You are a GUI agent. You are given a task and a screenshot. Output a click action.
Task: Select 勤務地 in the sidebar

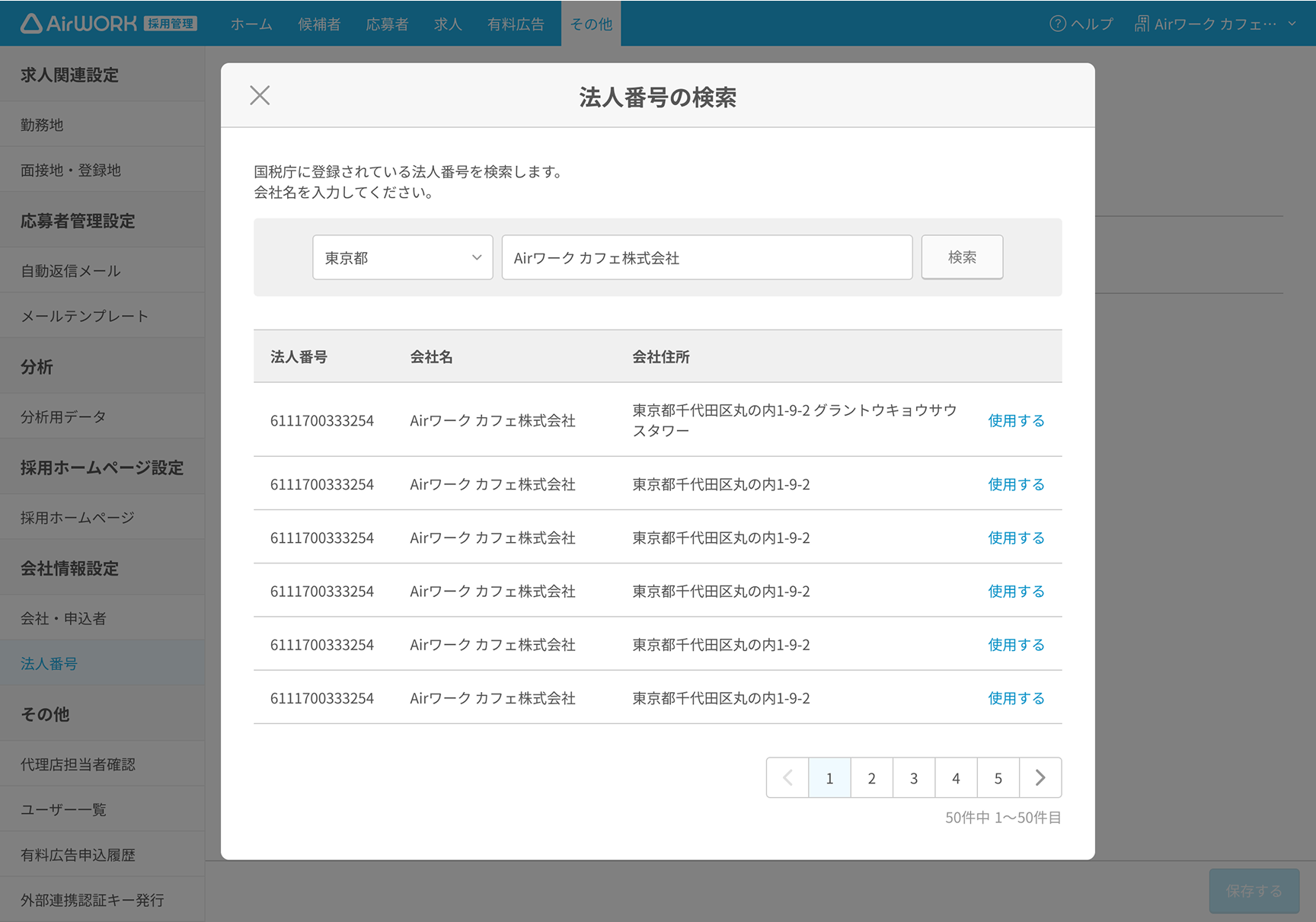coord(102,124)
